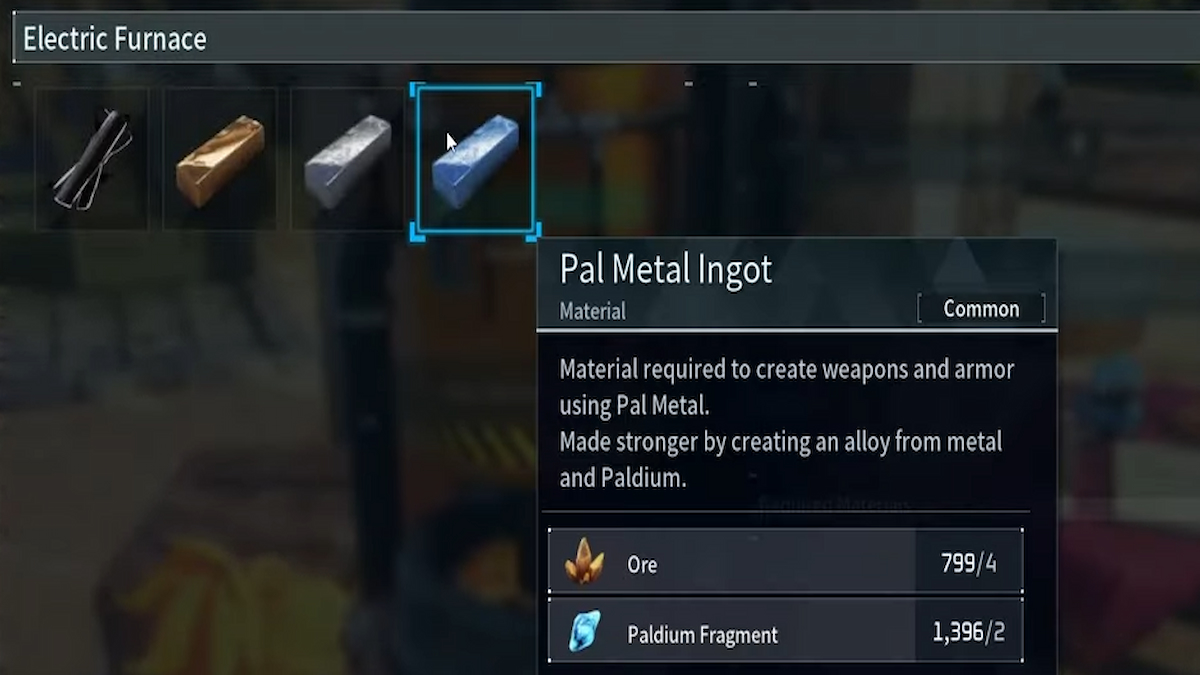Click the blue Paldium Fragment gem icon
Screen dimensions: 1200x675
click(584, 632)
